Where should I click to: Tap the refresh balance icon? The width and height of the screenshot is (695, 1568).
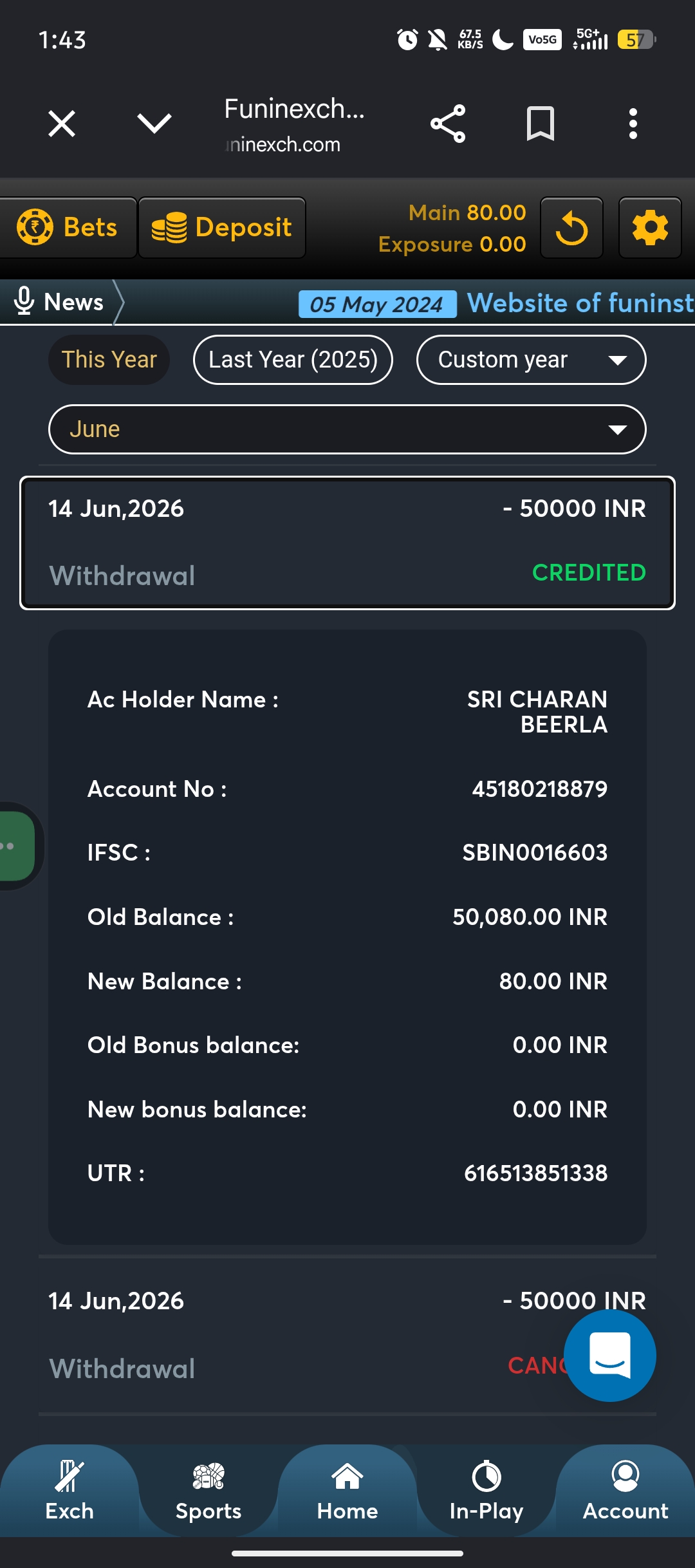click(x=571, y=228)
